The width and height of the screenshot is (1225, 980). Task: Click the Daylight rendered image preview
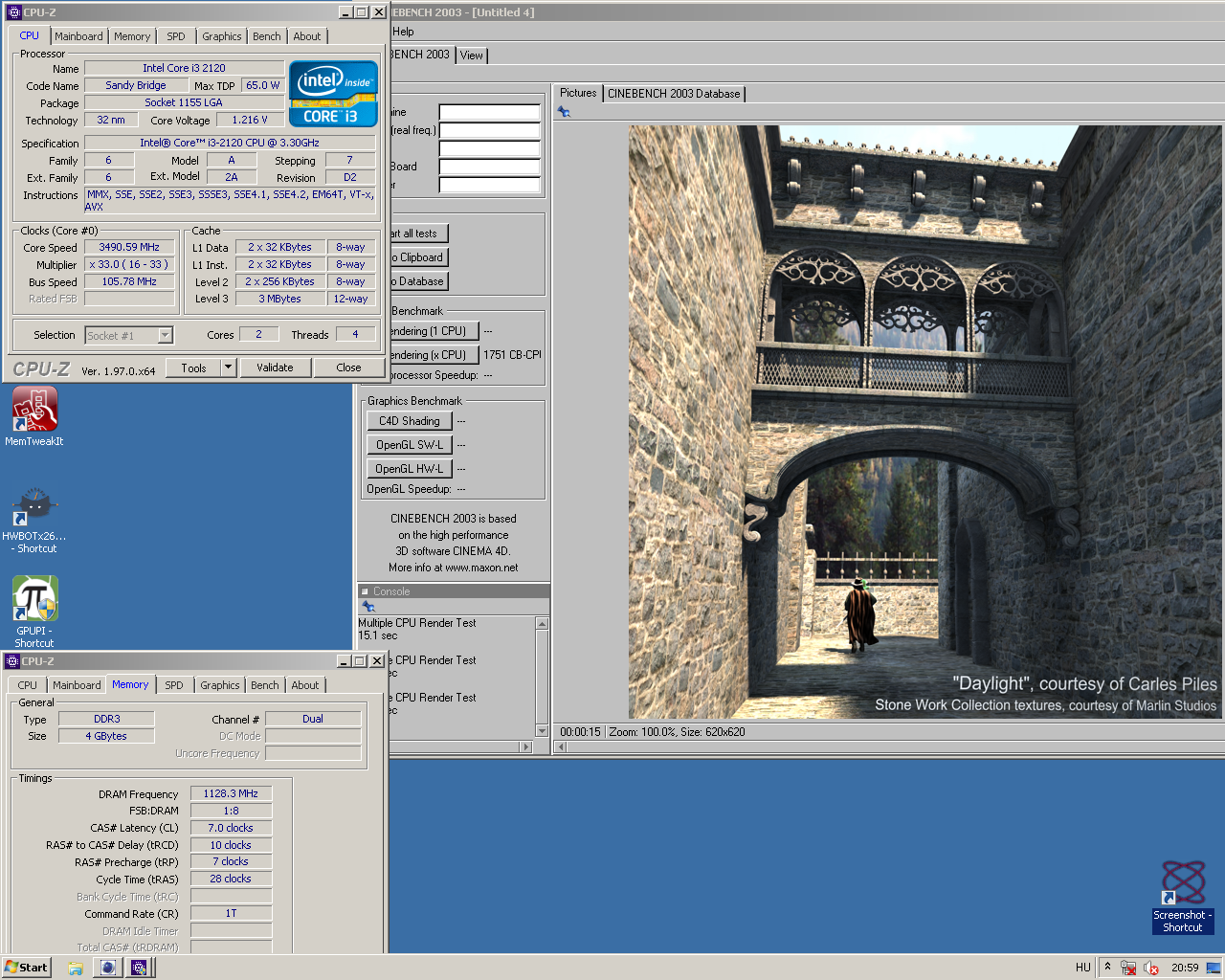coord(924,422)
